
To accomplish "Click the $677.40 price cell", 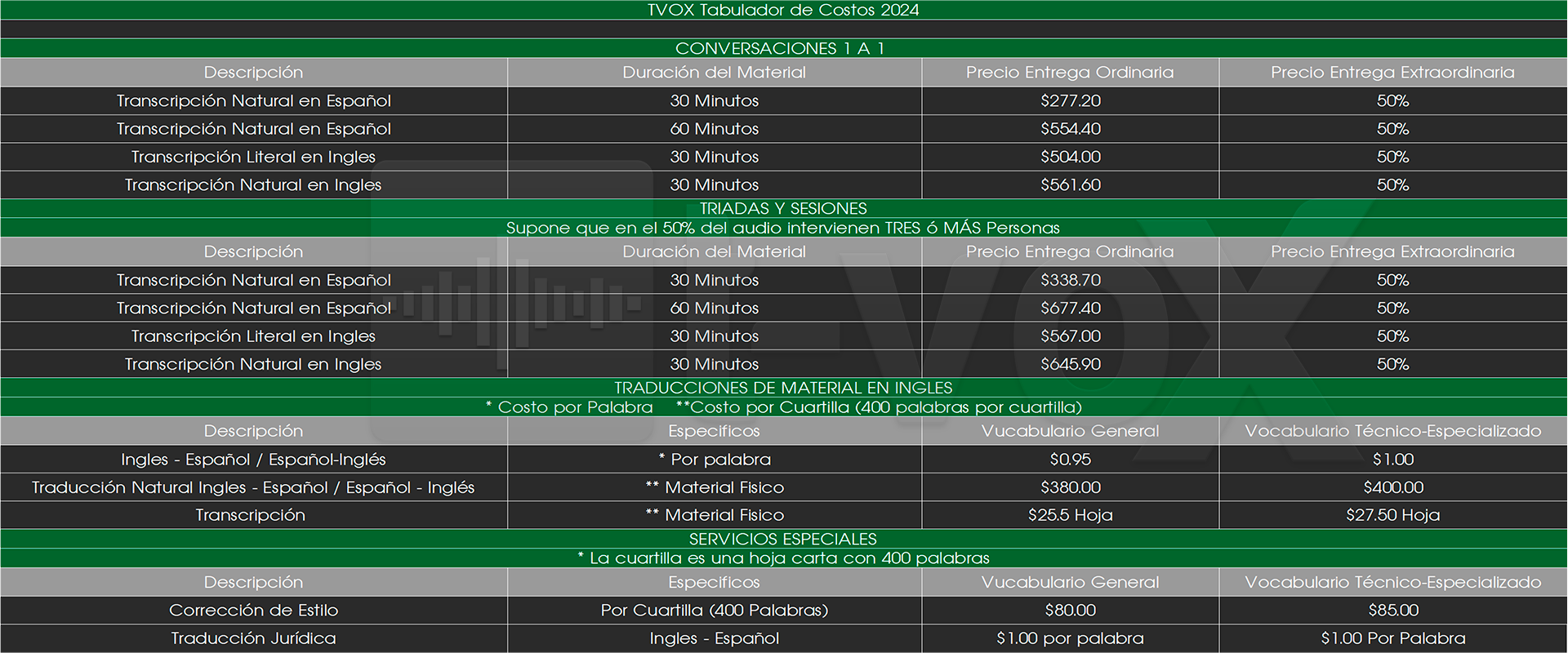I will (1070, 309).
